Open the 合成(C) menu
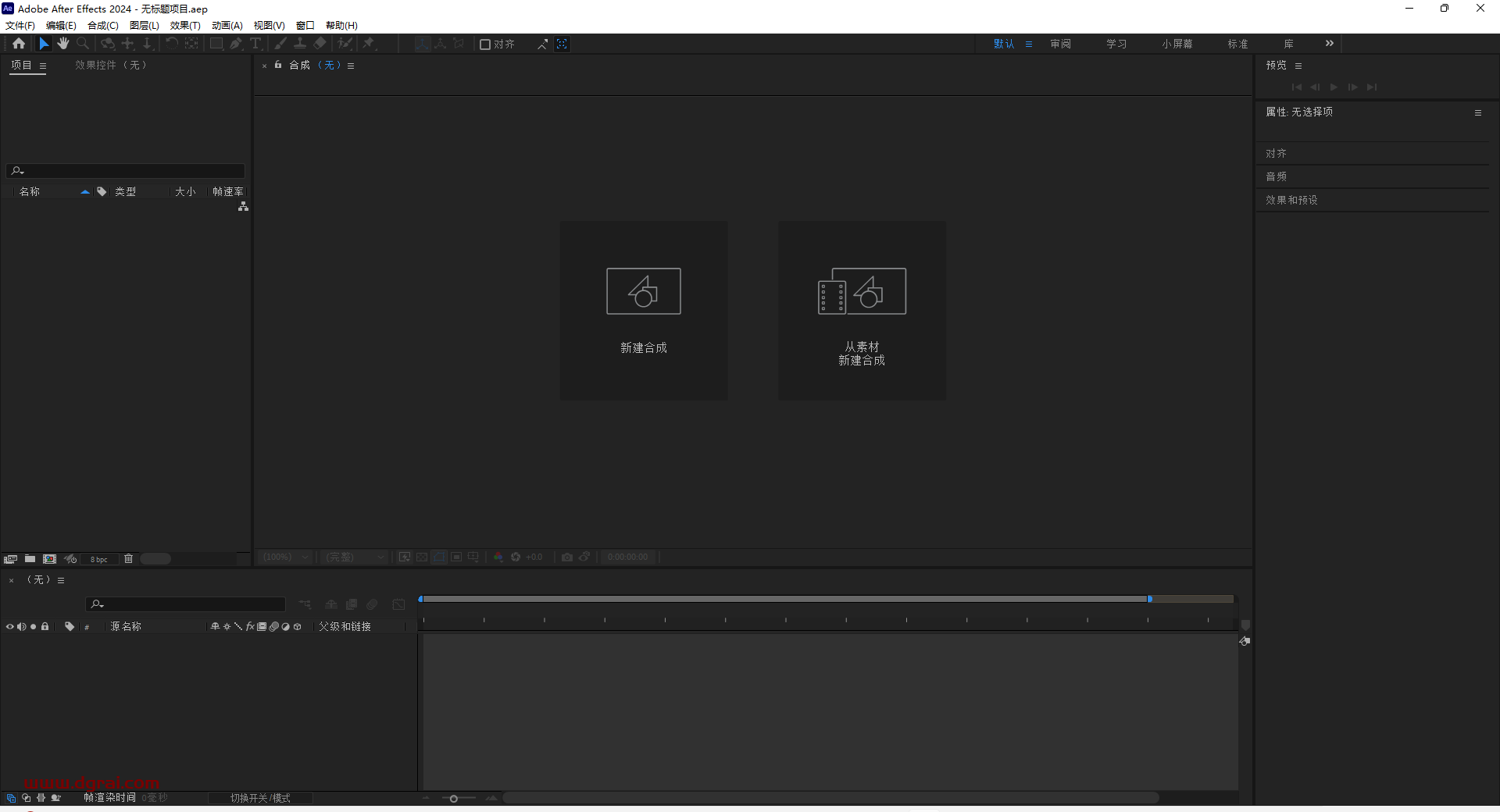 pyautogui.click(x=103, y=26)
